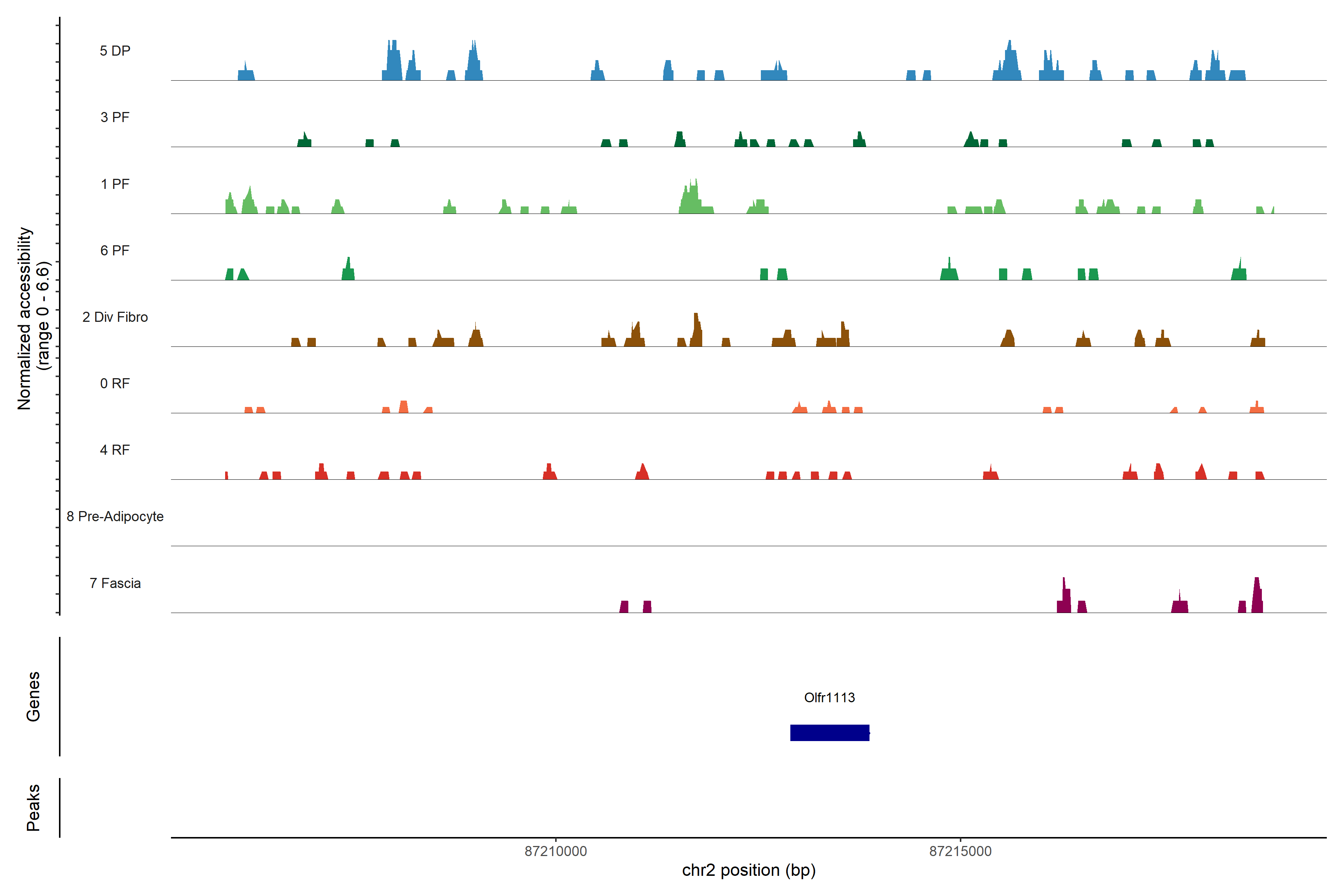Click the 1 PF track label

click(x=115, y=184)
